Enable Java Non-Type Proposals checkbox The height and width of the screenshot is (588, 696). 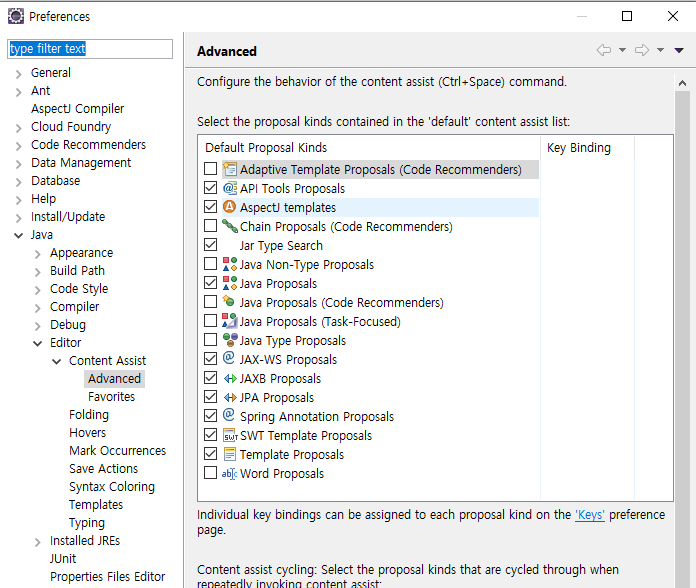point(210,264)
